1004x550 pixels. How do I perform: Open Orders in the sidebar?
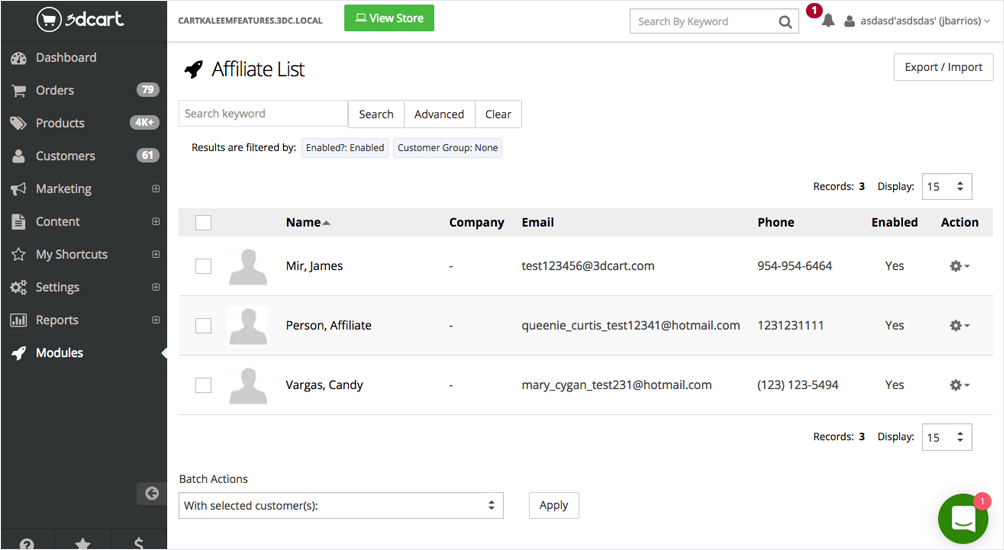pyautogui.click(x=55, y=90)
